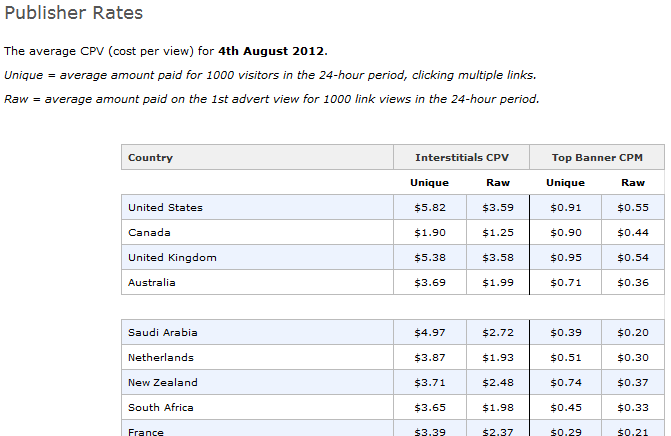The width and height of the screenshot is (671, 436).
Task: Click the New Zealand country cell
Action: (x=163, y=382)
